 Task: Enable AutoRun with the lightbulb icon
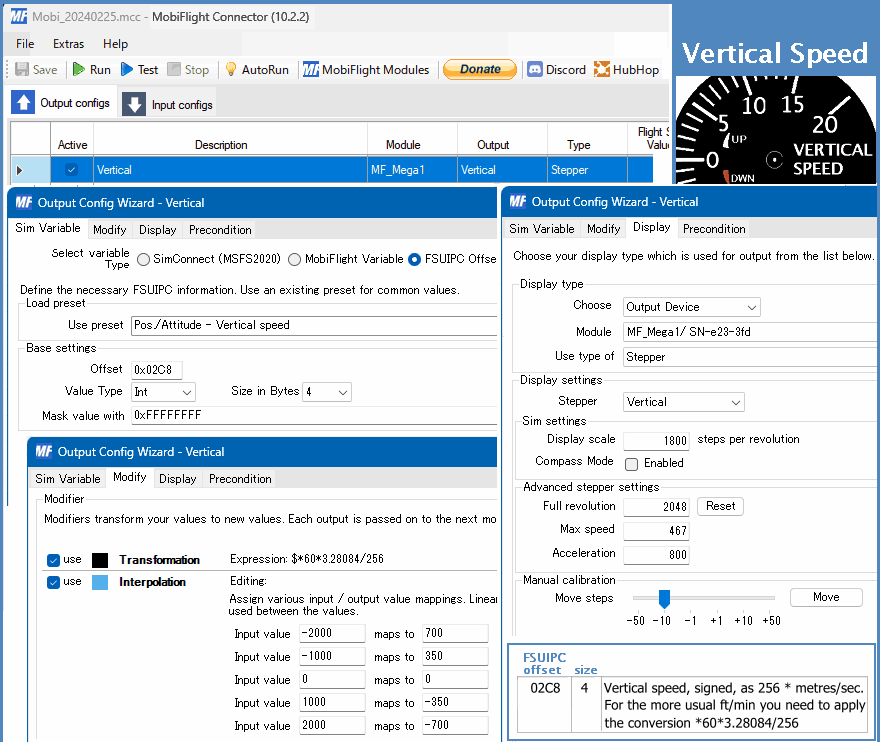click(x=255, y=70)
